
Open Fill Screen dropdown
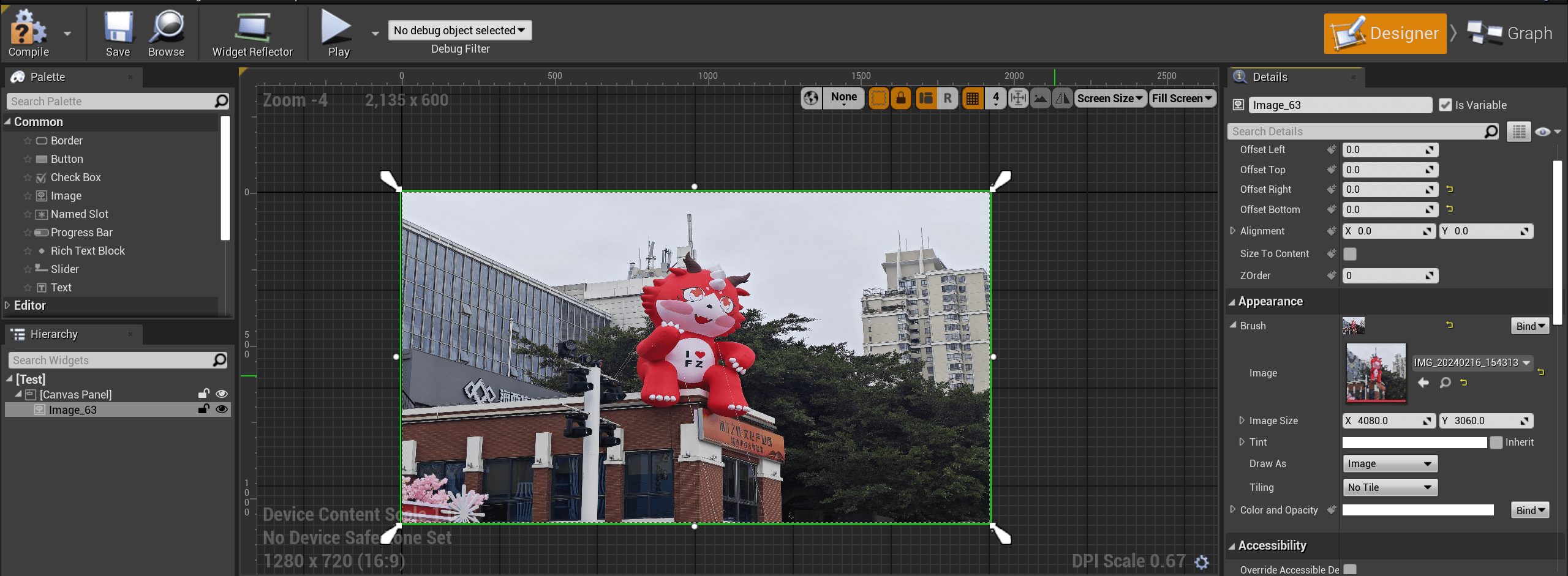click(x=1182, y=98)
